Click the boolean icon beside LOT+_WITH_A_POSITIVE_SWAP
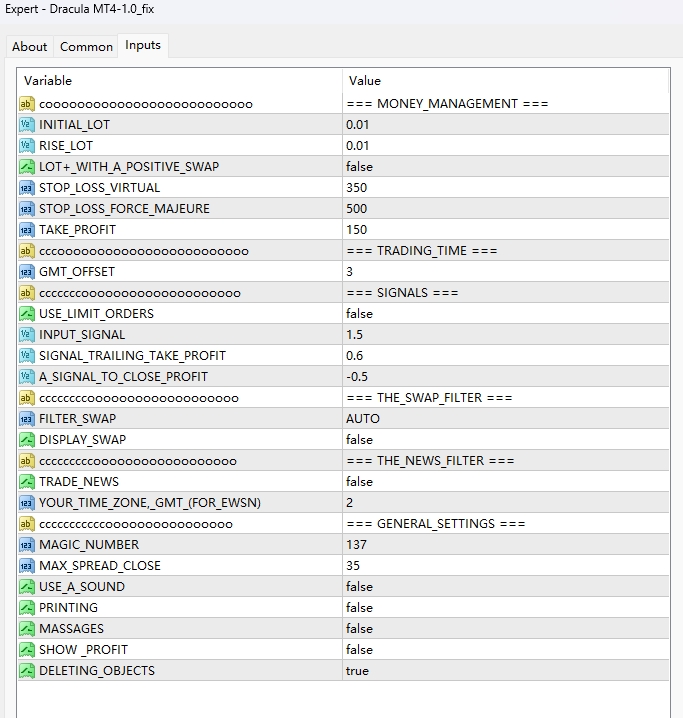Image resolution: width=683 pixels, height=718 pixels. click(27, 167)
